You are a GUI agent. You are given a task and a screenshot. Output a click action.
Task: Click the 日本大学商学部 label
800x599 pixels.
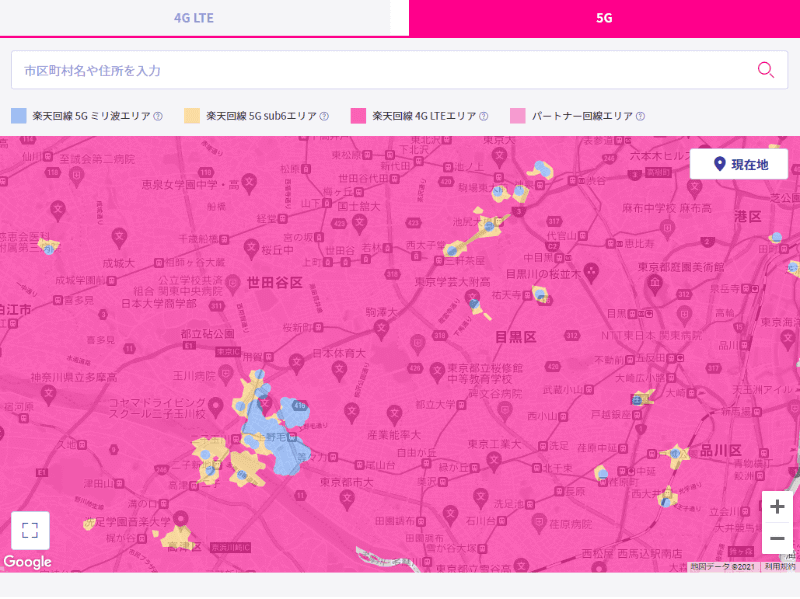[x=159, y=304]
